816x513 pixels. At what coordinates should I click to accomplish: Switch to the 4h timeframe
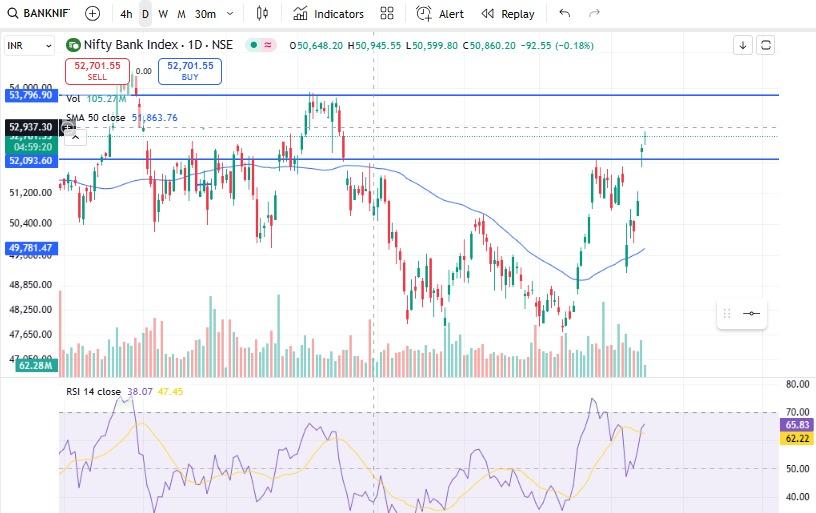(126, 14)
